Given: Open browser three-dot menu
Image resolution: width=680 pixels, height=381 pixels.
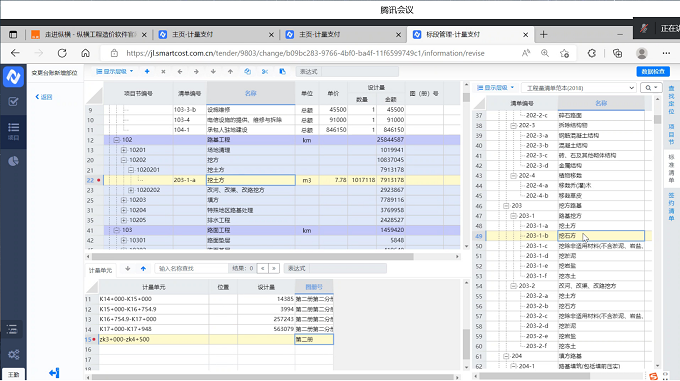Looking at the screenshot, I should (x=667, y=53).
